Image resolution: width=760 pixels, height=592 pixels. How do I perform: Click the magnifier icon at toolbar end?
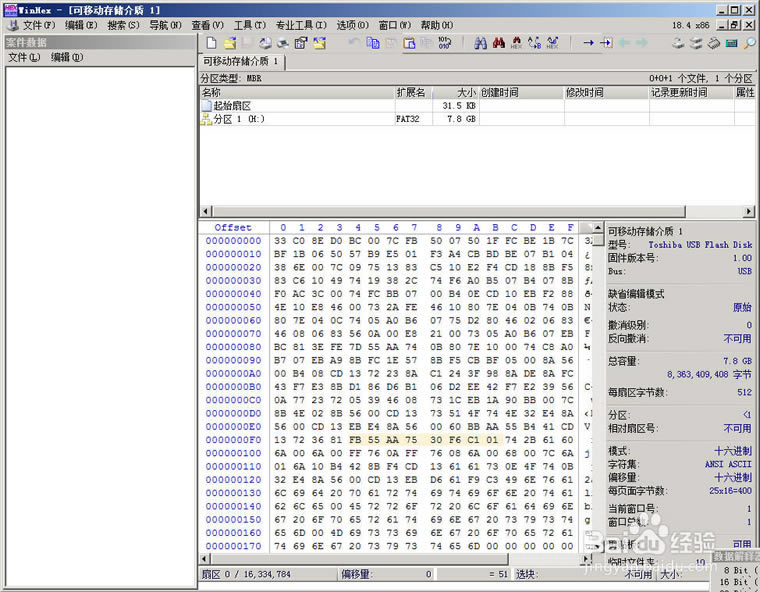[x=748, y=43]
